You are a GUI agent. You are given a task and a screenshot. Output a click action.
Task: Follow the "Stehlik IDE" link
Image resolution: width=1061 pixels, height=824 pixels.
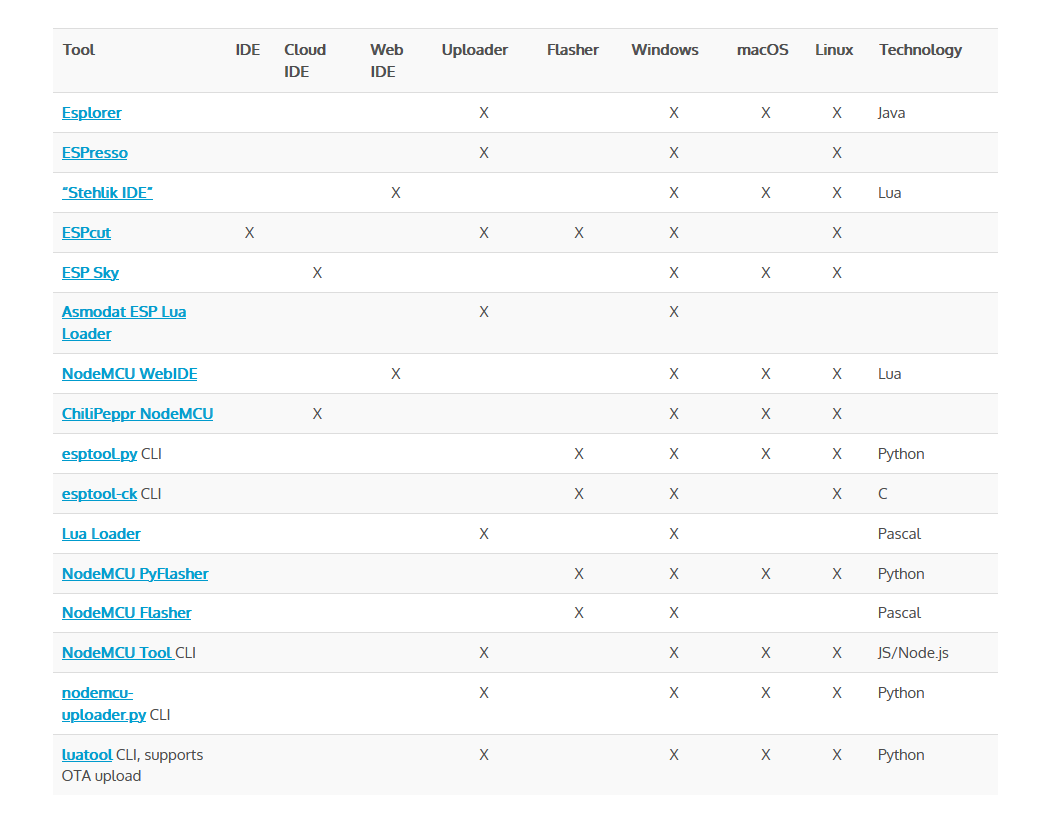pyautogui.click(x=107, y=193)
